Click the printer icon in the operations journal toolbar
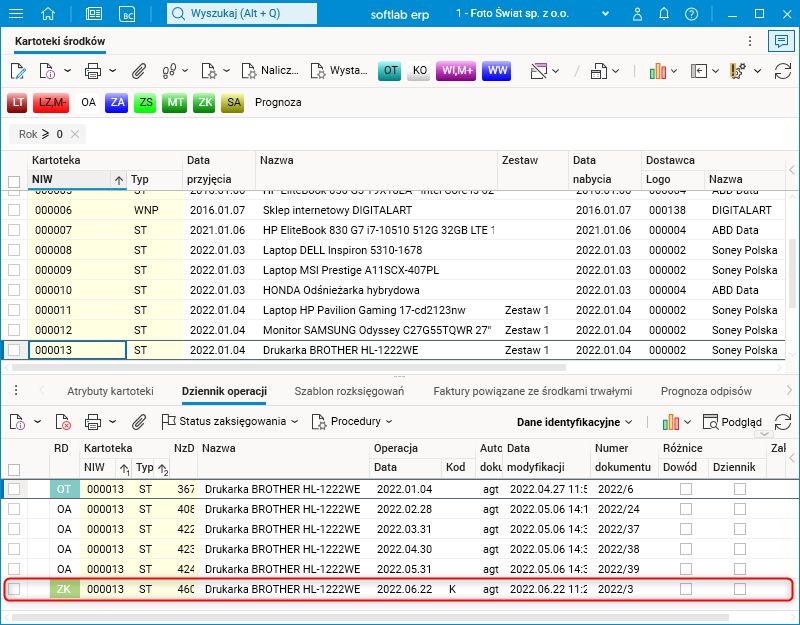The image size is (800, 625). tap(93, 422)
